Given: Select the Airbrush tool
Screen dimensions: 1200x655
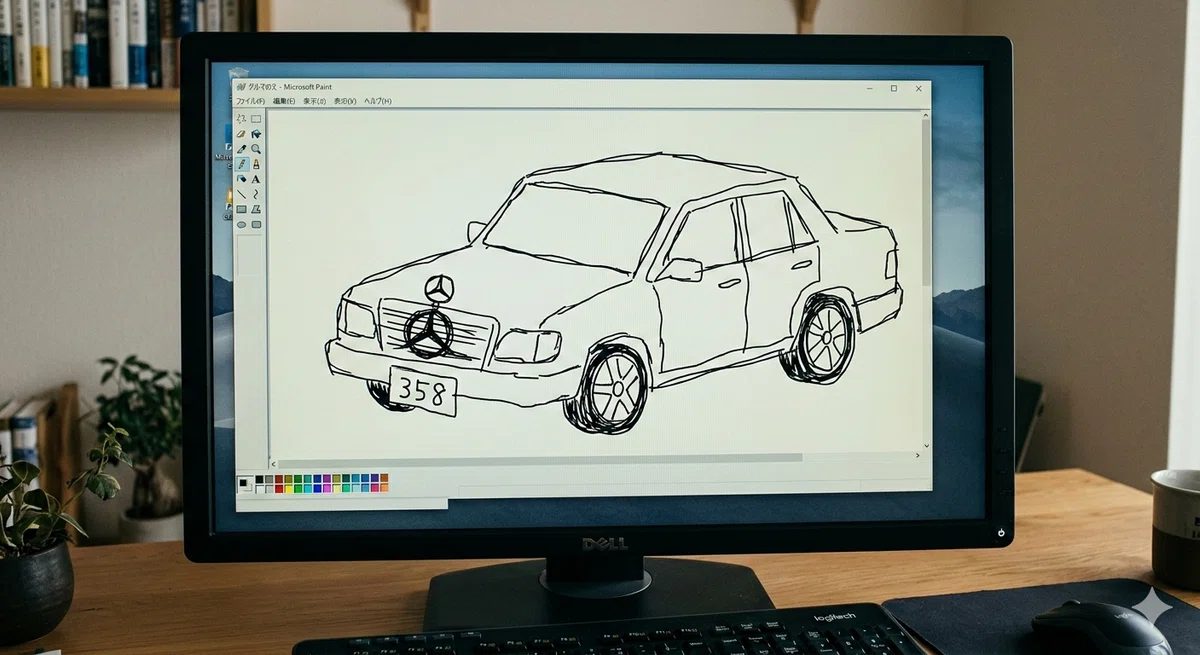Looking at the screenshot, I should [x=241, y=179].
